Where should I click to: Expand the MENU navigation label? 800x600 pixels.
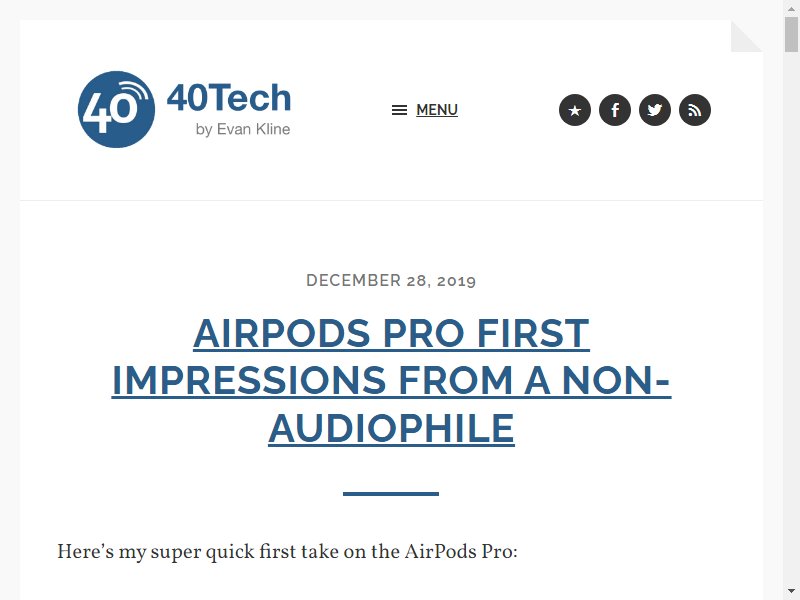(x=437, y=110)
